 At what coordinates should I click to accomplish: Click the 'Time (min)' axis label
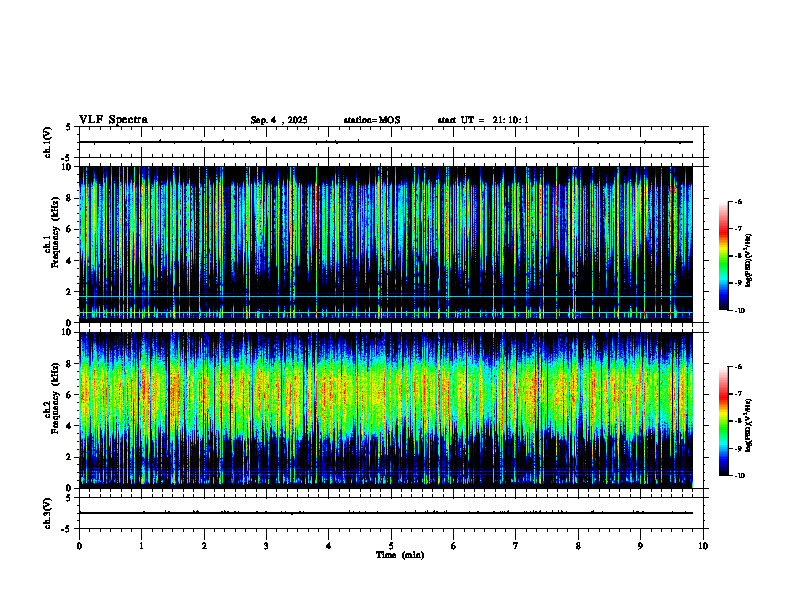click(400, 555)
